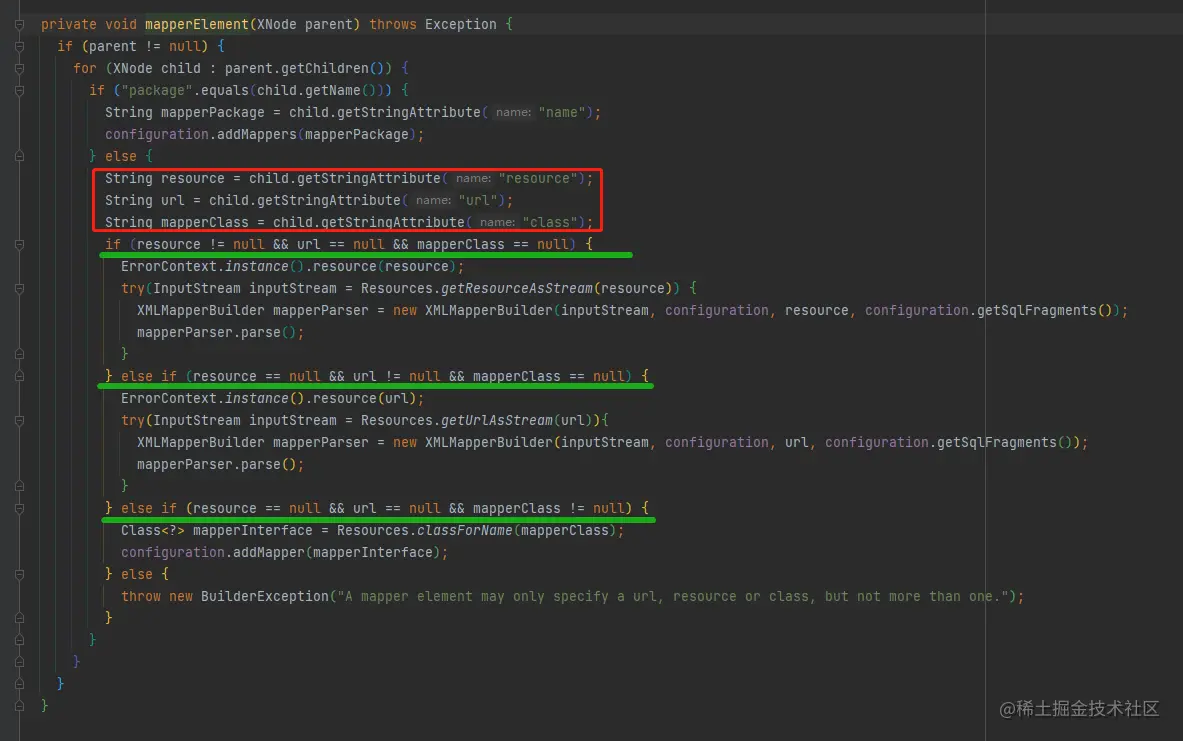The width and height of the screenshot is (1183, 741).
Task: Click the 稀土掘金技术社区 watermark
Action: [x=1078, y=709]
